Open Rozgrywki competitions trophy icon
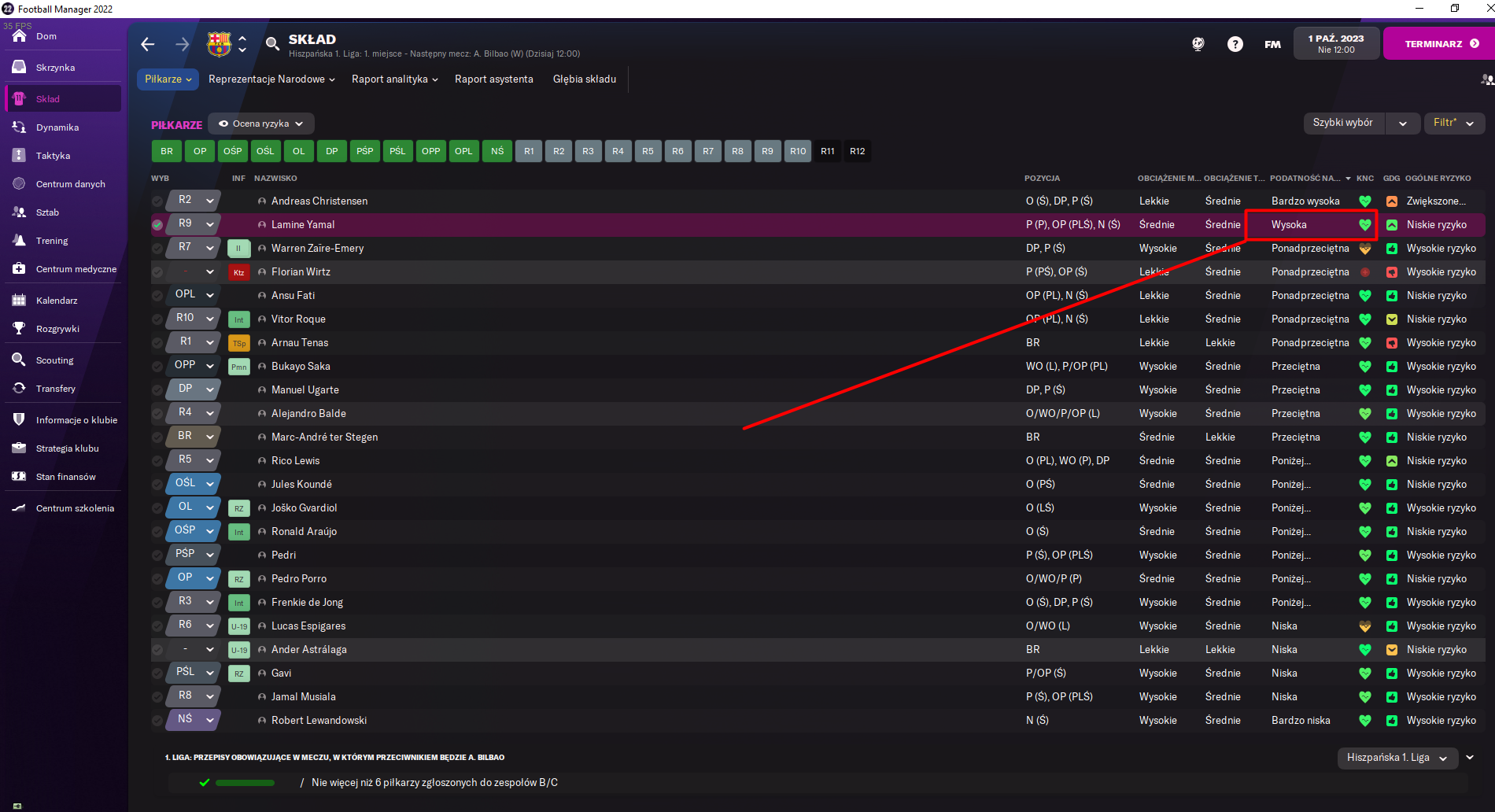 click(x=19, y=328)
